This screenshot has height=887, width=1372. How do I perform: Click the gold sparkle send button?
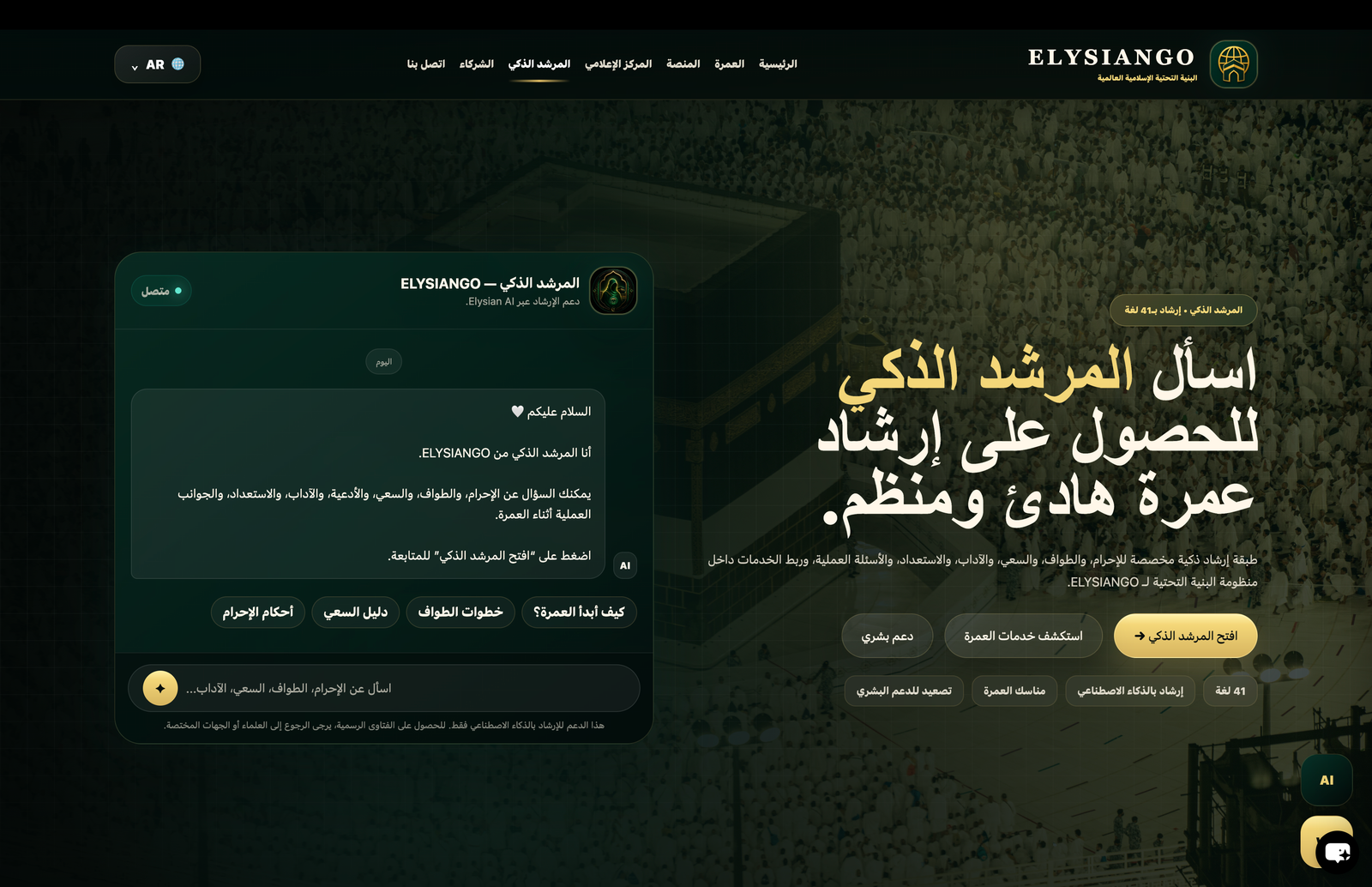click(x=160, y=688)
